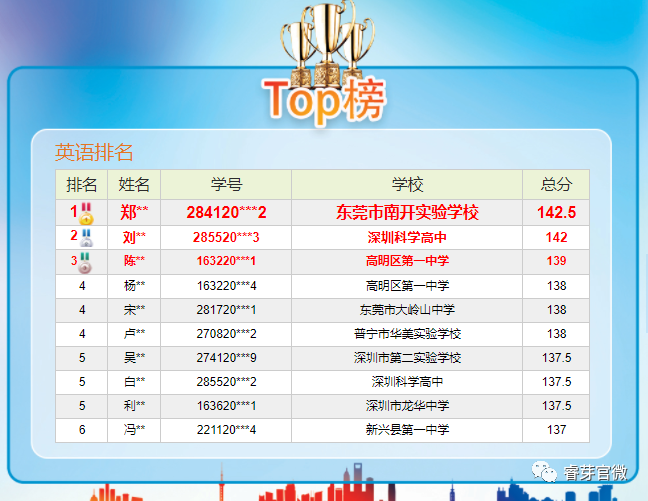Click the gold medal icon beside rank 1
This screenshot has height=501, width=648.
pyautogui.click(x=86, y=213)
